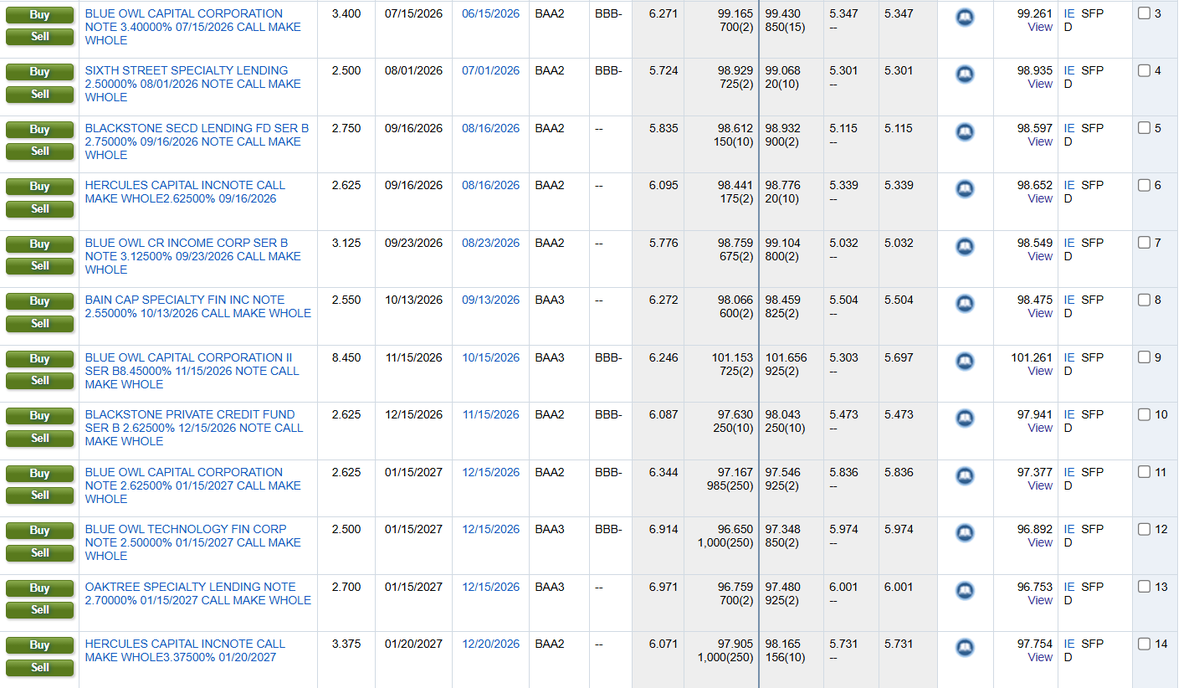This screenshot has height=688, width=1199.
Task: Buy the Blackstone Secd Lending note
Action: coord(40,129)
